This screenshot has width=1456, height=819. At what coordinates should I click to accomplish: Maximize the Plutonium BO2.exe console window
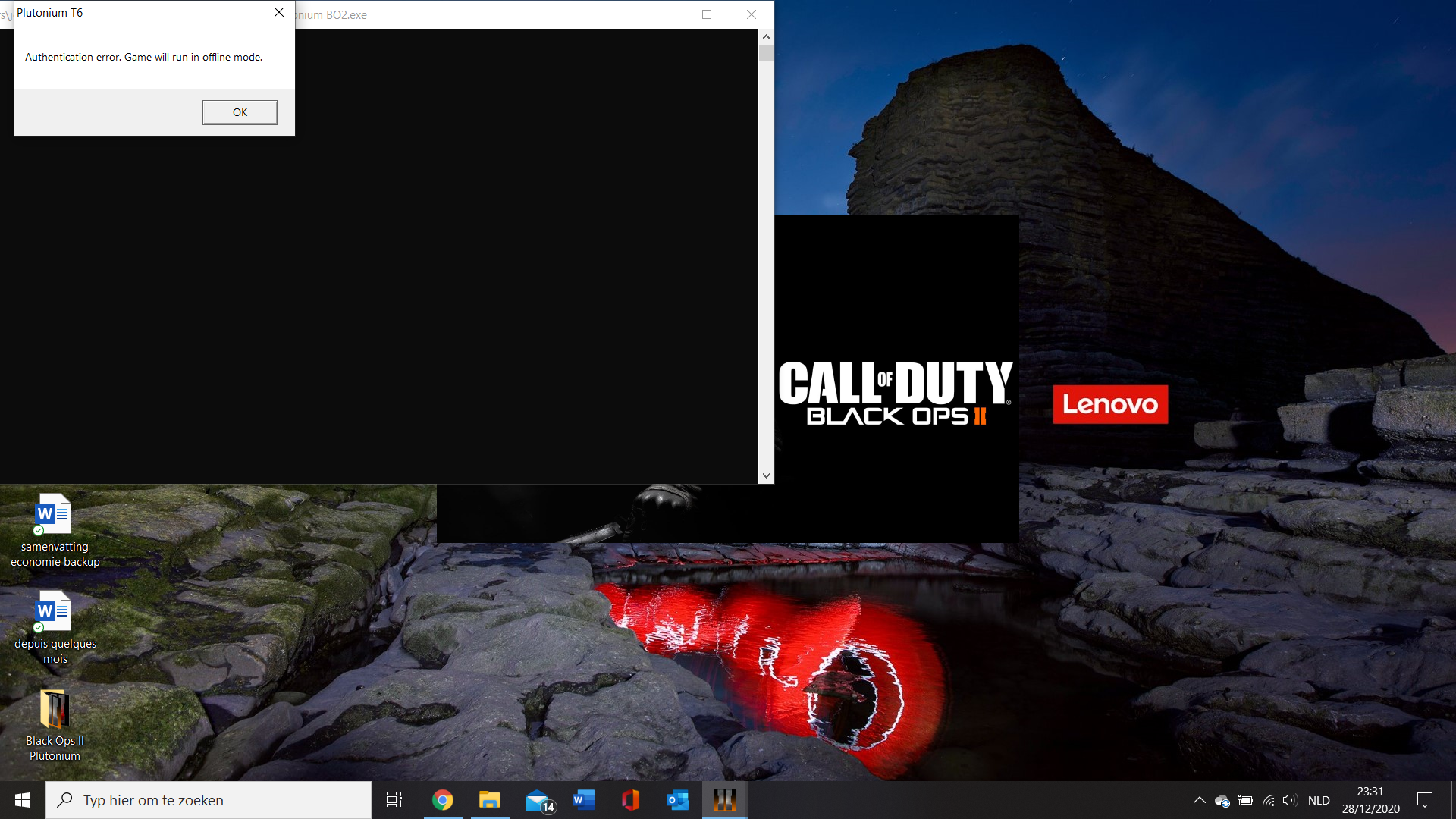(x=707, y=14)
